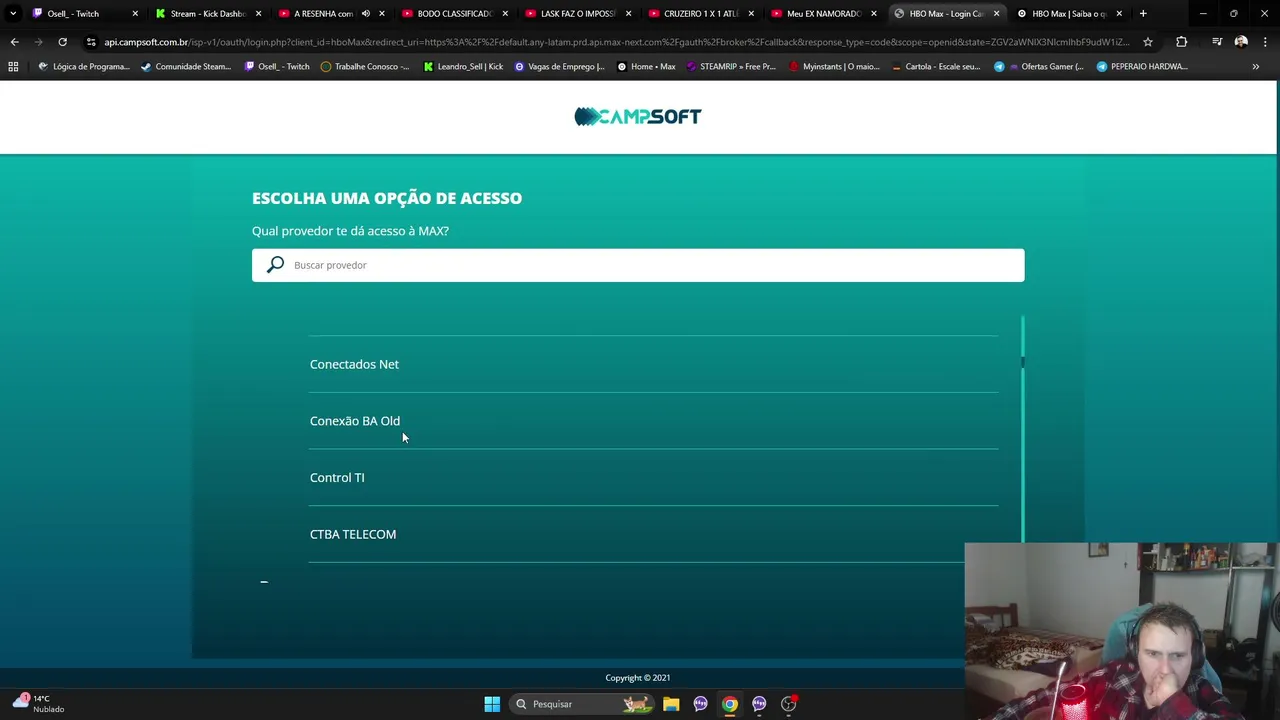Viewport: 1280px width, 720px height.
Task: Switch to Meu EX NAMORADO tab
Action: pos(823,14)
